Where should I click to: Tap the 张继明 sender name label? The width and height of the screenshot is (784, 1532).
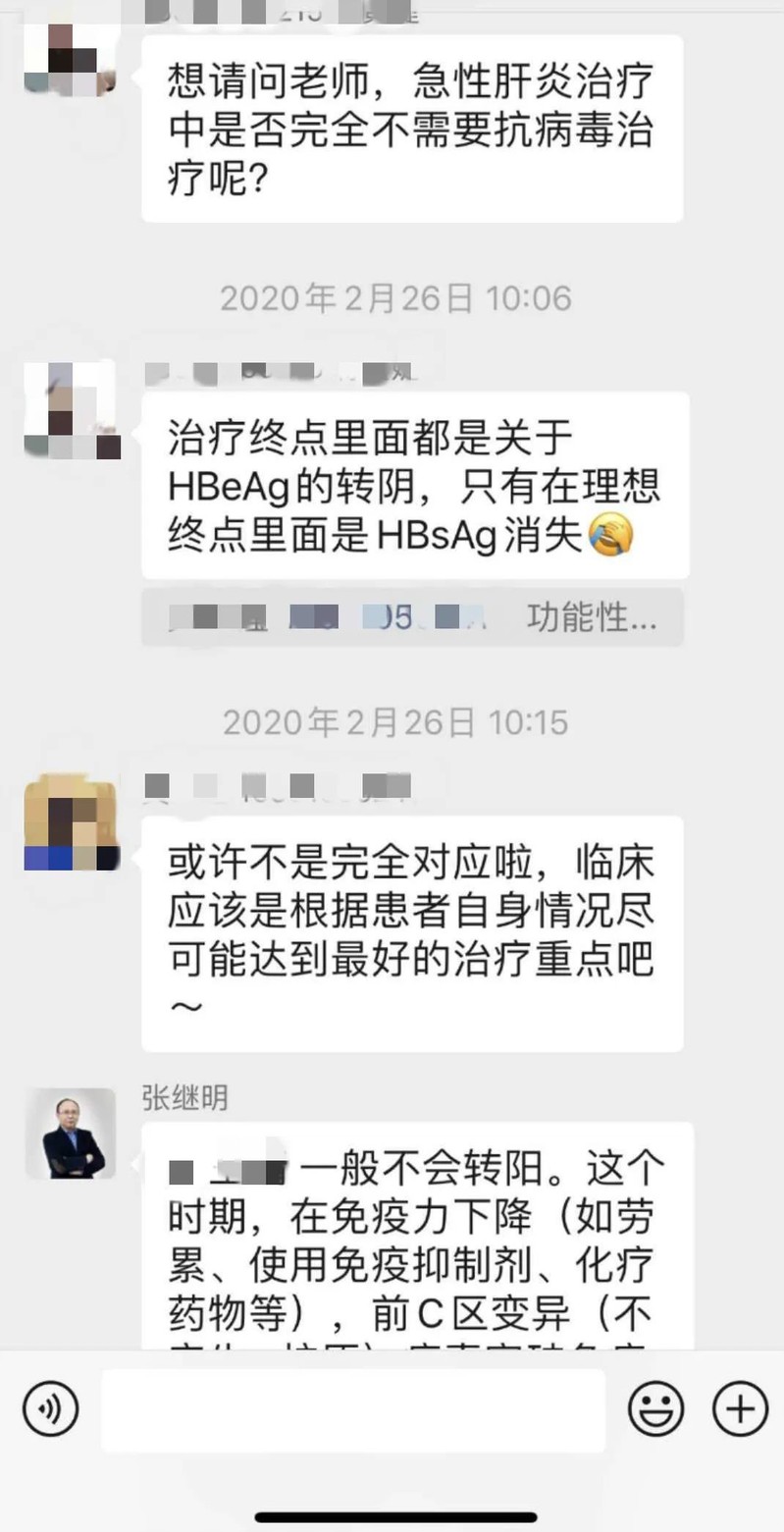tap(184, 1098)
